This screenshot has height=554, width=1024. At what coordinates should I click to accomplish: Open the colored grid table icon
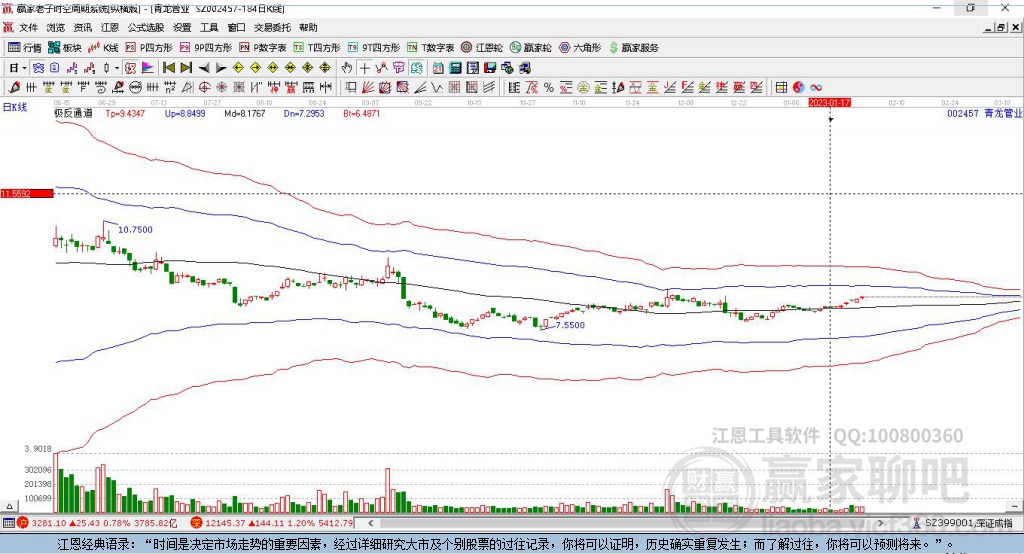pos(781,87)
